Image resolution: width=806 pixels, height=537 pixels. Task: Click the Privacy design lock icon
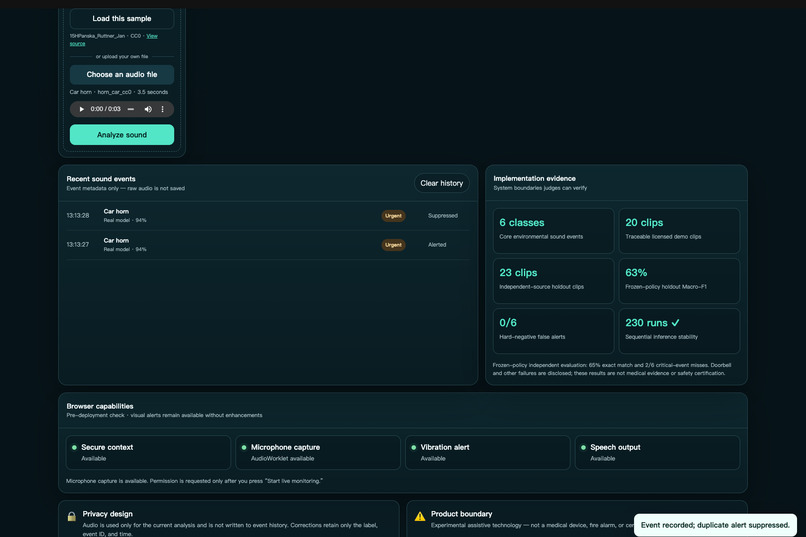71,516
